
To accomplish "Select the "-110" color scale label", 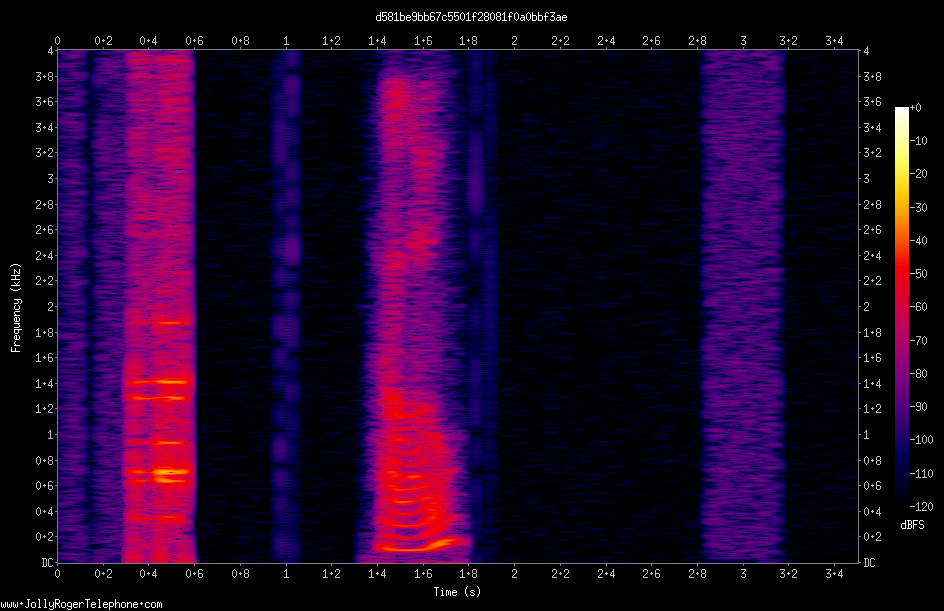I will click(922, 474).
